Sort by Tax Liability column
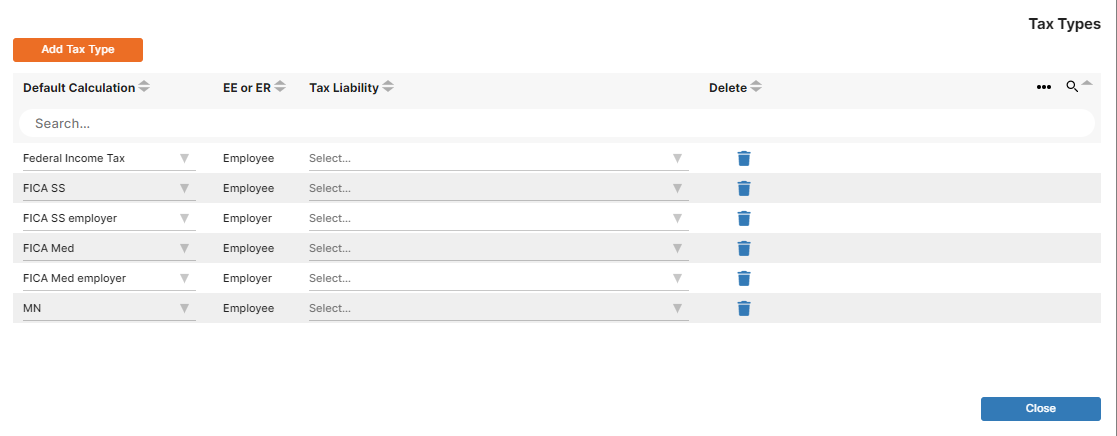The width and height of the screenshot is (1117, 436). pos(388,87)
